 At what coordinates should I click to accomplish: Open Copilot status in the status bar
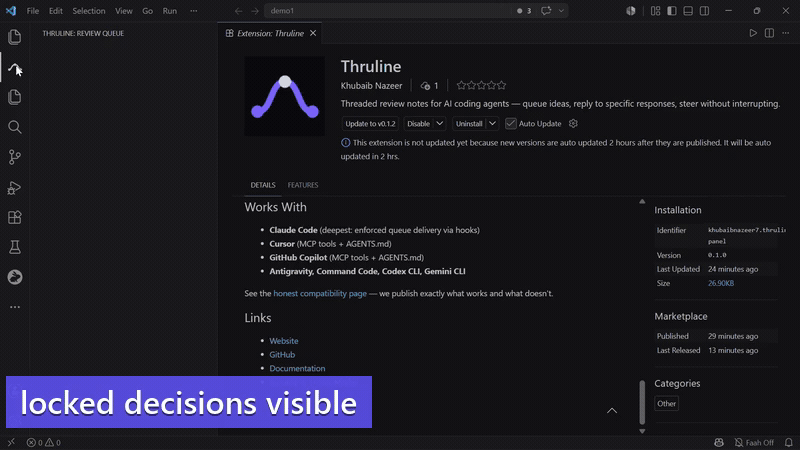pos(719,442)
